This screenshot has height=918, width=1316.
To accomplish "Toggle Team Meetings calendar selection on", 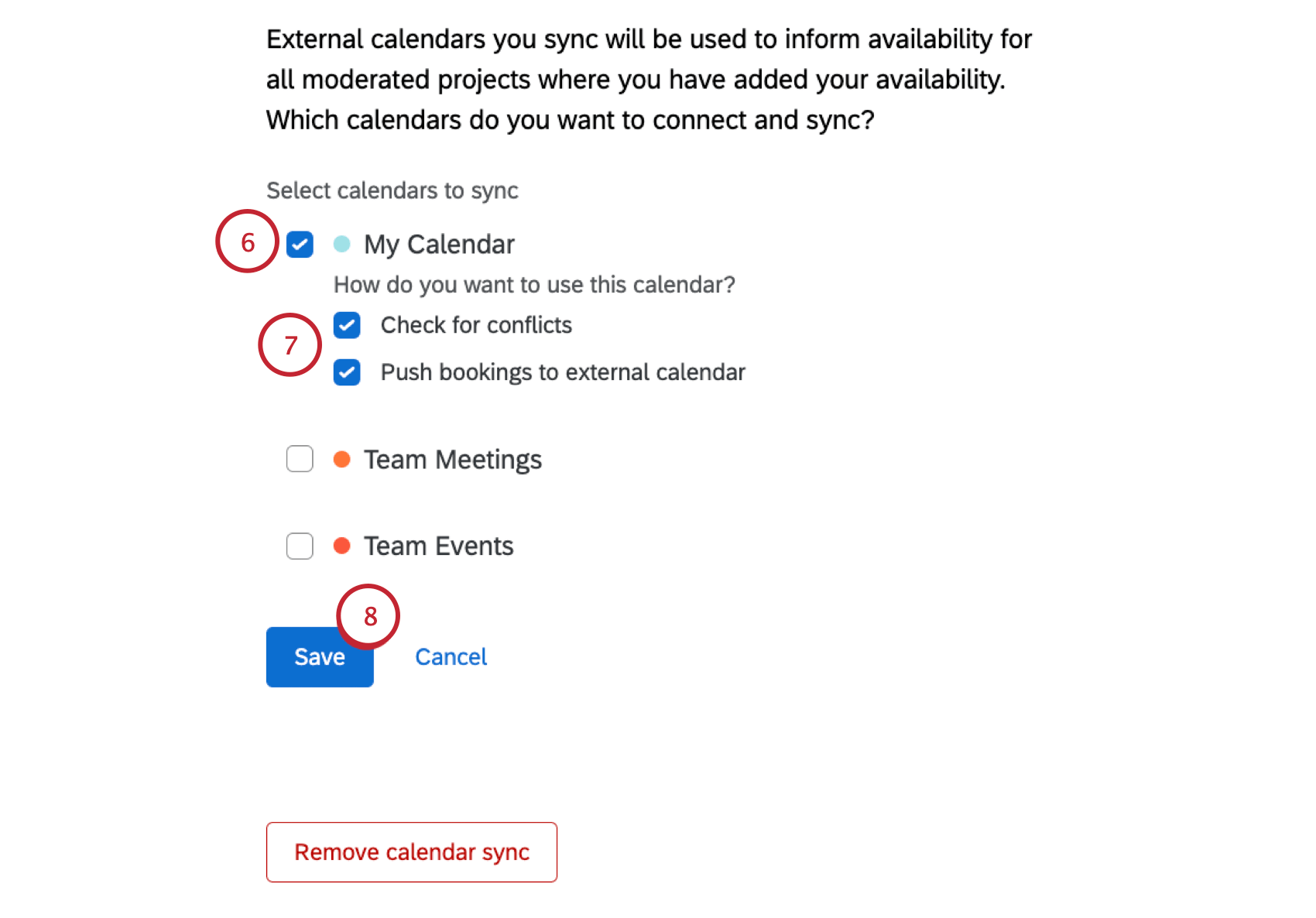I will [x=299, y=459].
